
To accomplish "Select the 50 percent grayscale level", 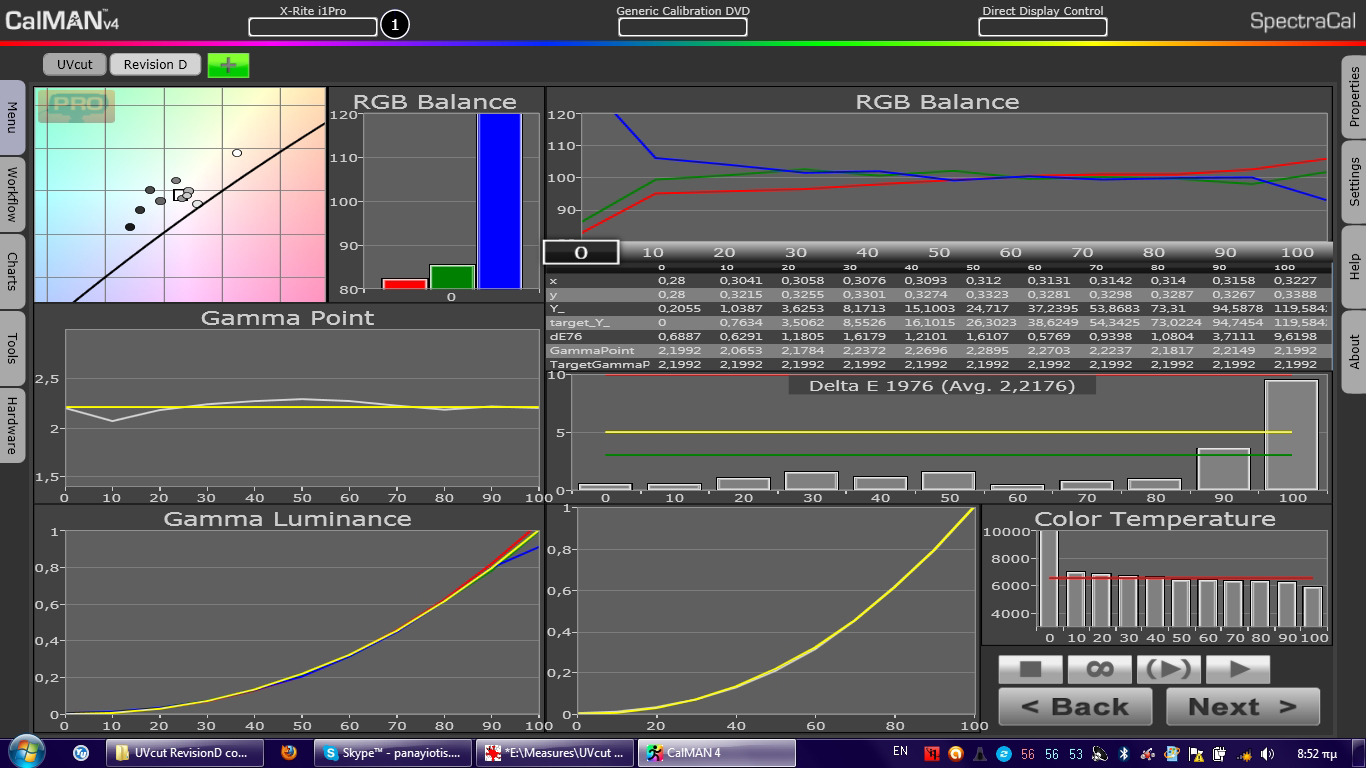I will click(x=939, y=253).
